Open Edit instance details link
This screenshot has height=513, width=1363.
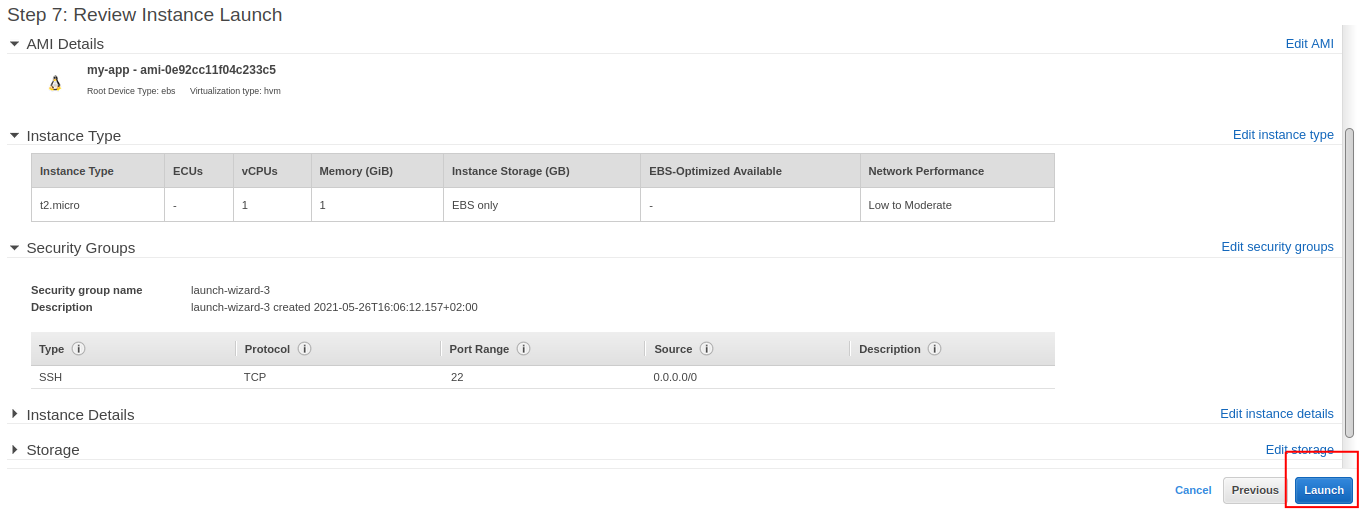click(x=1276, y=414)
